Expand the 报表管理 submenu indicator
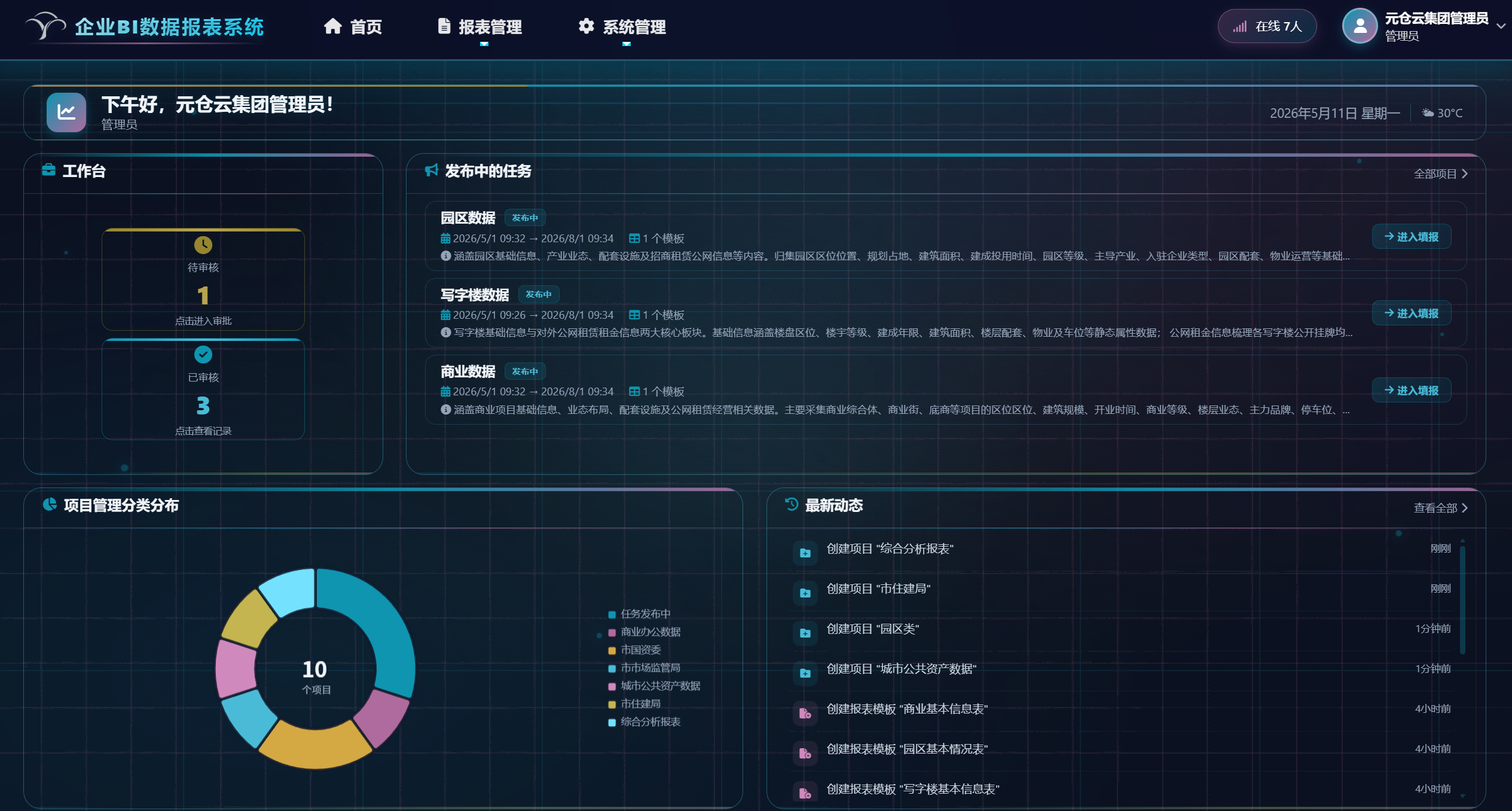Image resolution: width=1512 pixels, height=811 pixels. (484, 44)
